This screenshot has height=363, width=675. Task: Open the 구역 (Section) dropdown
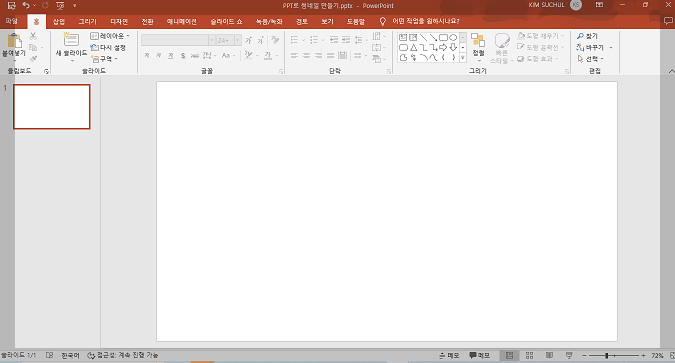click(x=105, y=59)
